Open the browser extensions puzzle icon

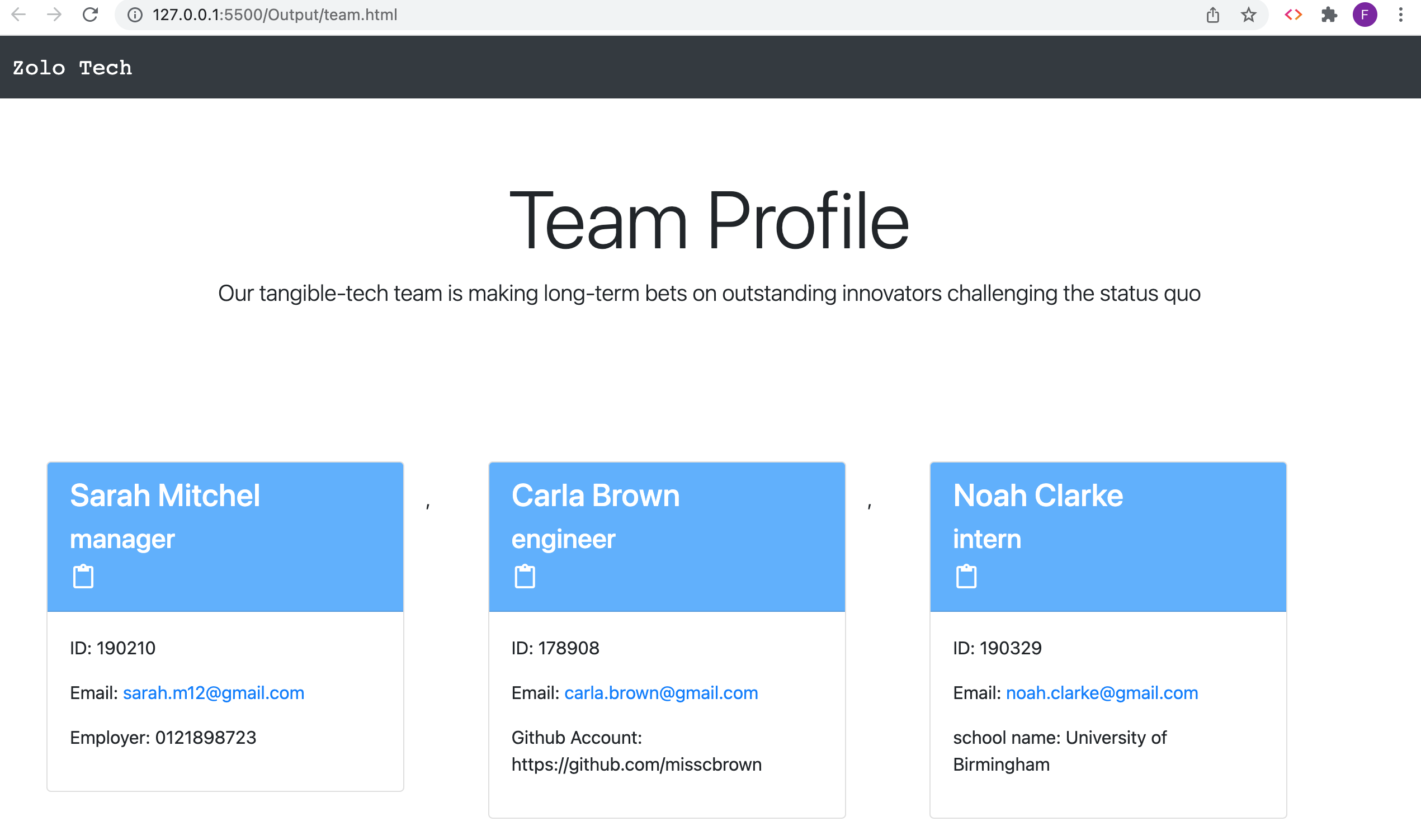1329,15
